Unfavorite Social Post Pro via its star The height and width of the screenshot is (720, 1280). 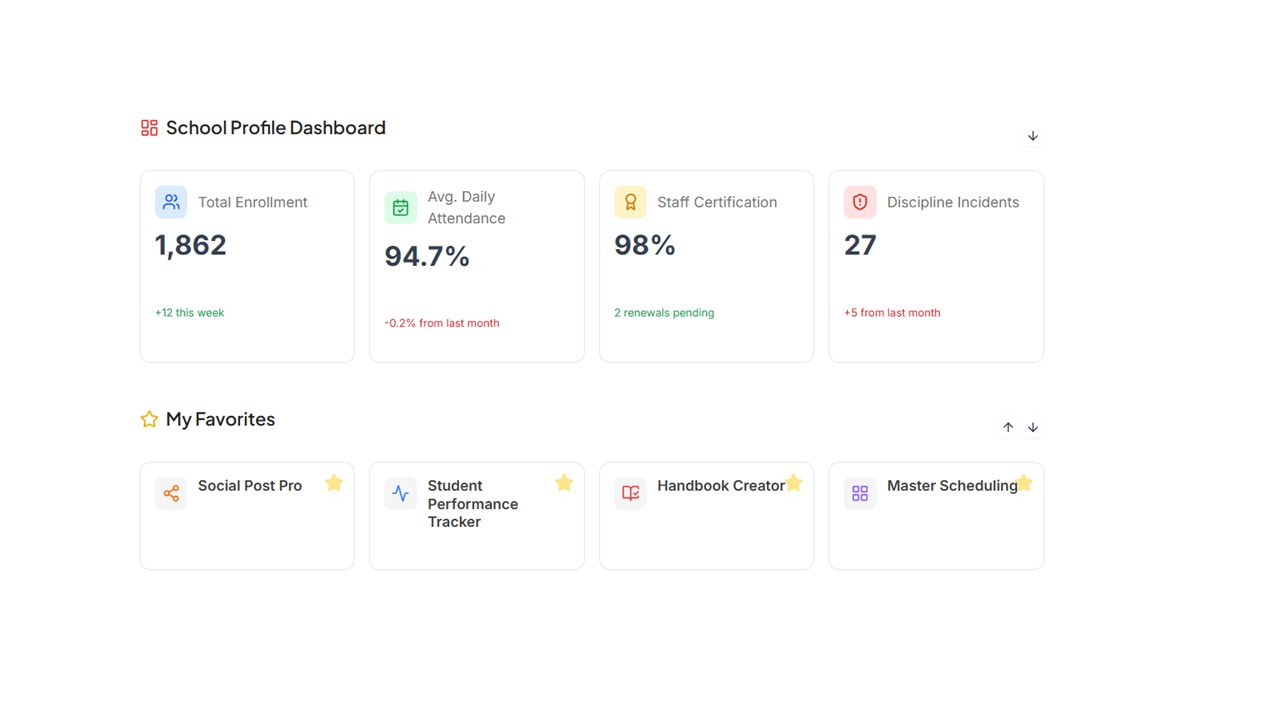[x=333, y=482]
